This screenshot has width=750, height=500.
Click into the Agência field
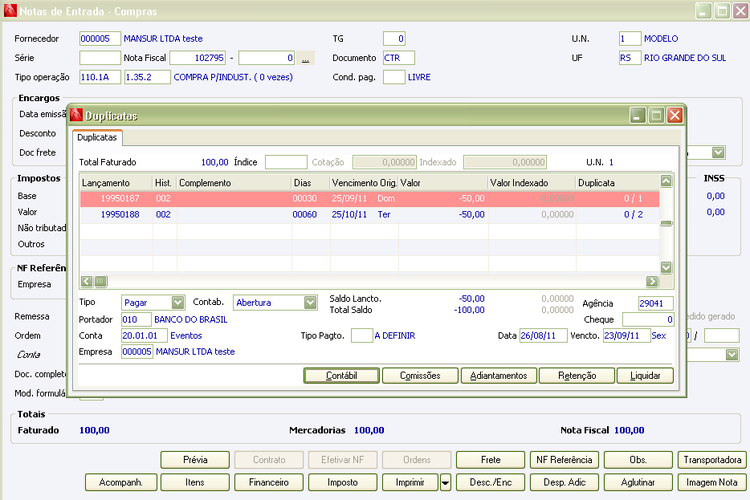656,303
